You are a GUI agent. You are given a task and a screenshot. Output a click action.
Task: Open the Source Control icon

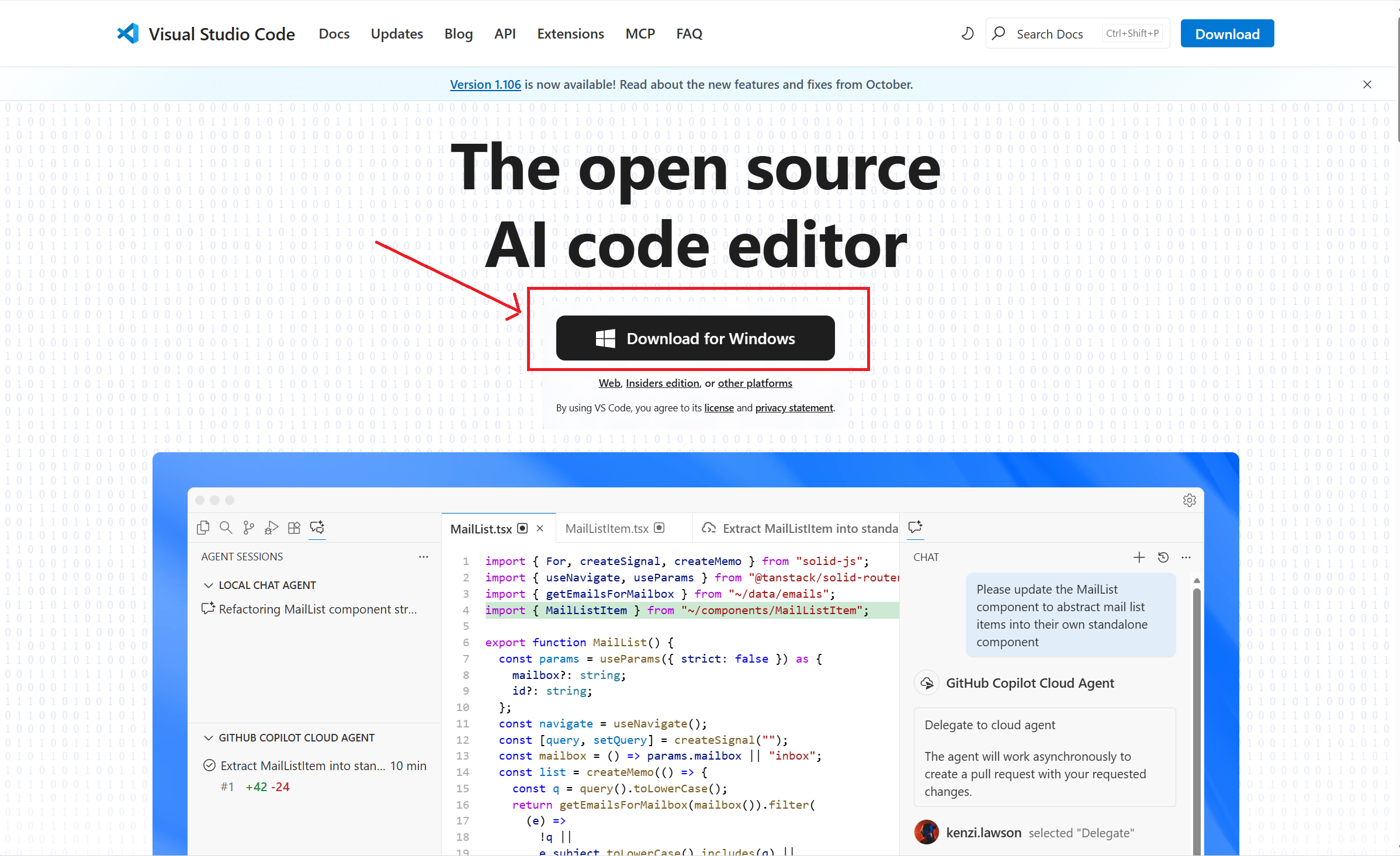(248, 527)
